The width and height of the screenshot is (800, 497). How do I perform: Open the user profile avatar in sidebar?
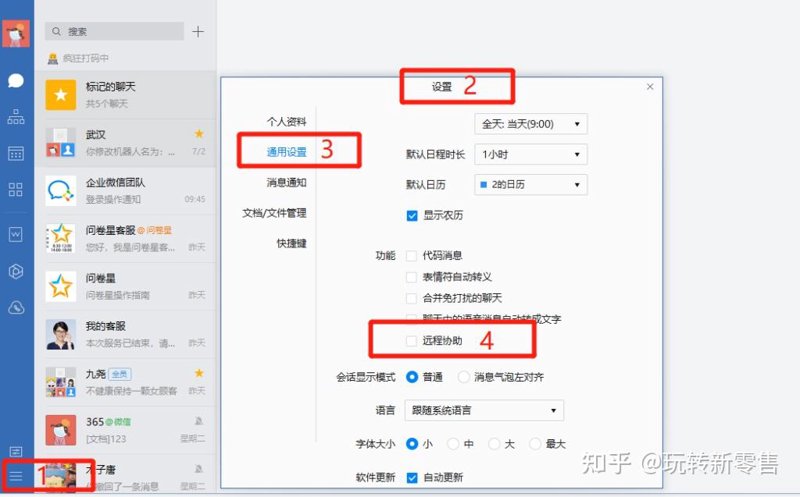point(16,34)
